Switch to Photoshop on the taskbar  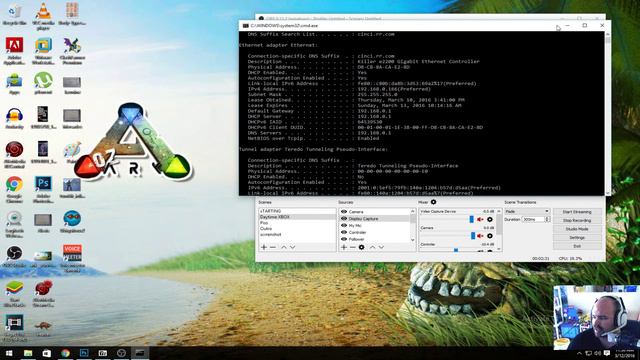(x=84, y=353)
